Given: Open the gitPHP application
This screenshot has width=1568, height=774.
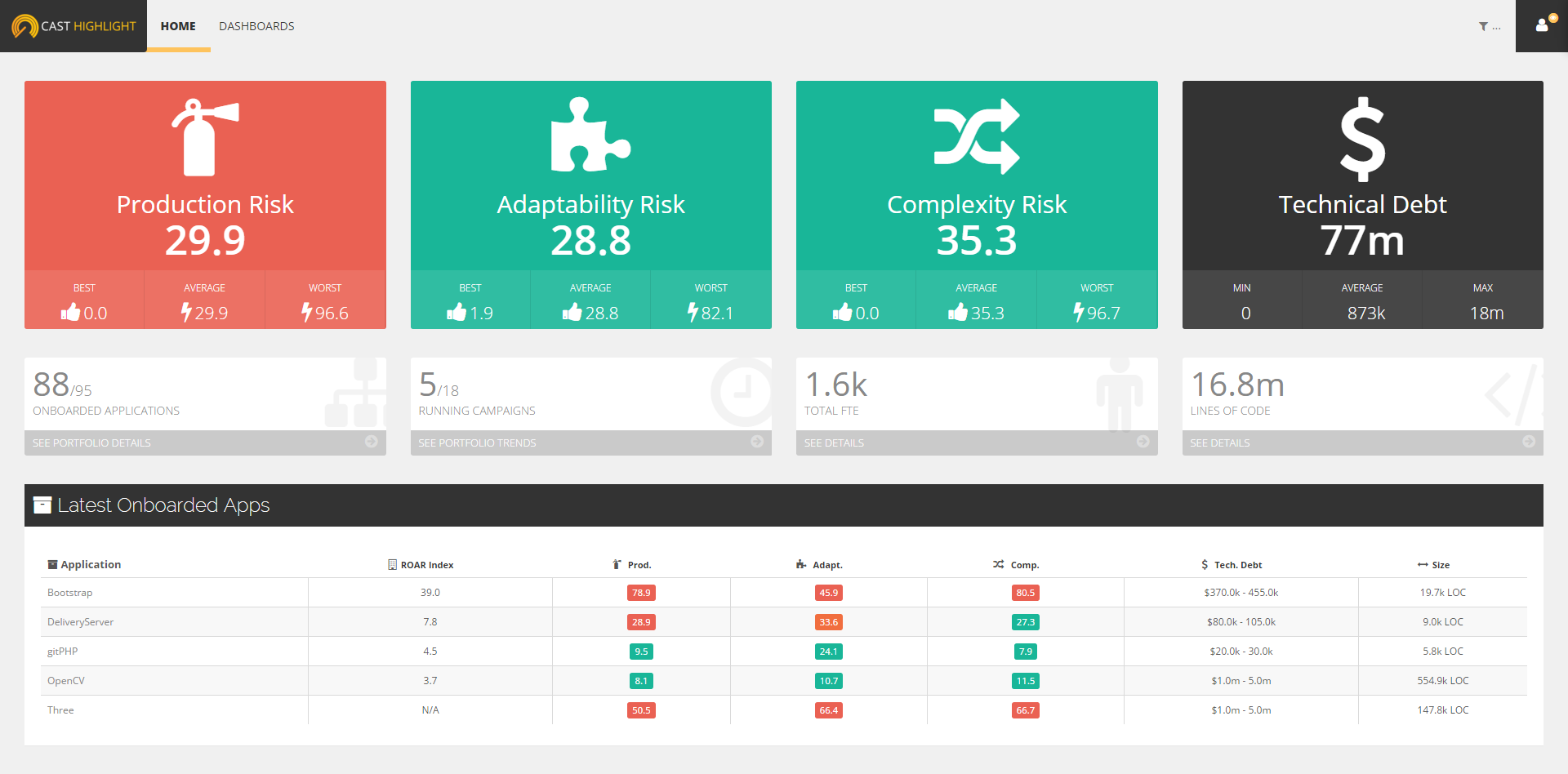Looking at the screenshot, I should coord(62,652).
